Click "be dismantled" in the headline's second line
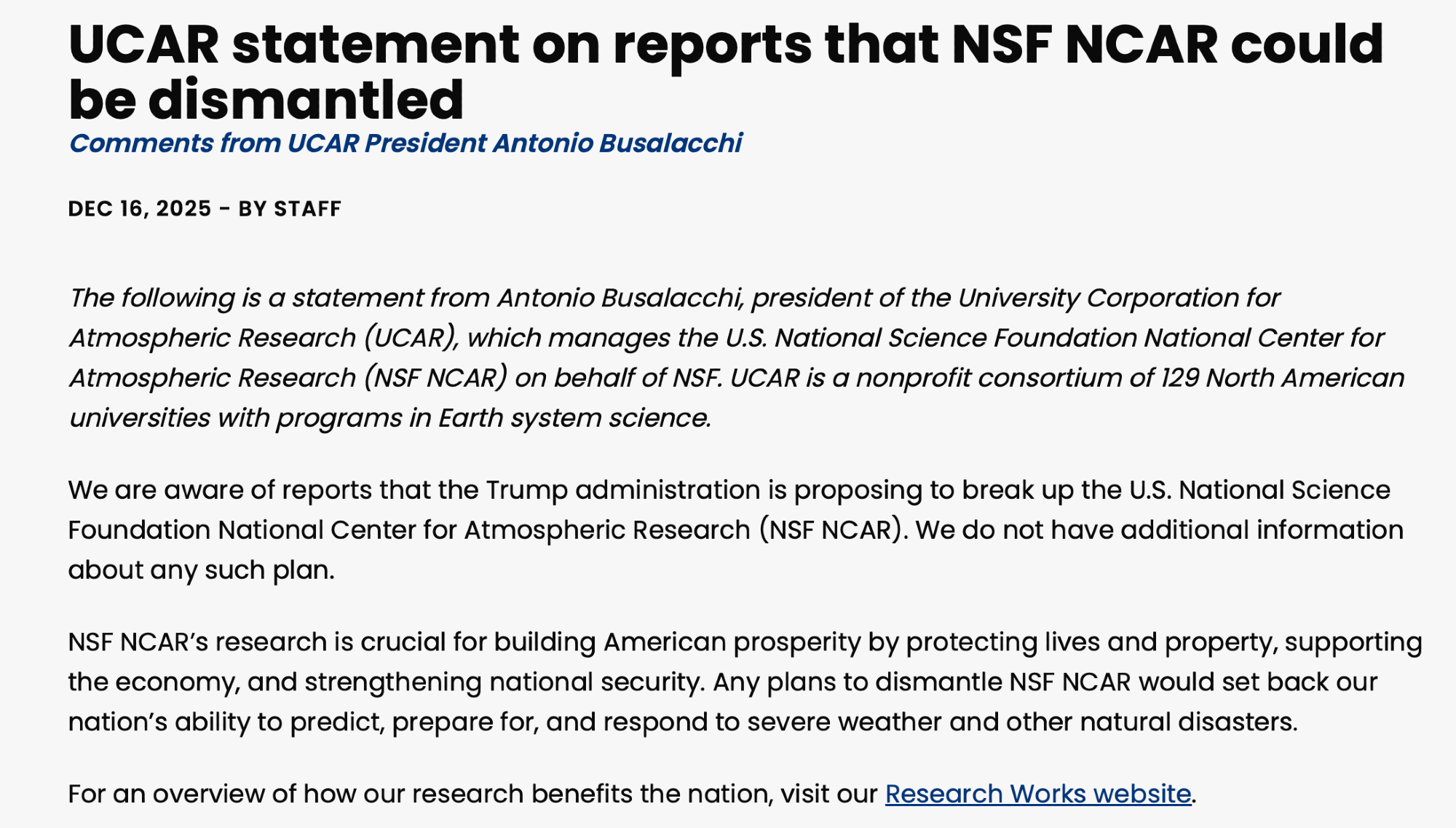This screenshot has width=1456, height=828. click(x=266, y=100)
